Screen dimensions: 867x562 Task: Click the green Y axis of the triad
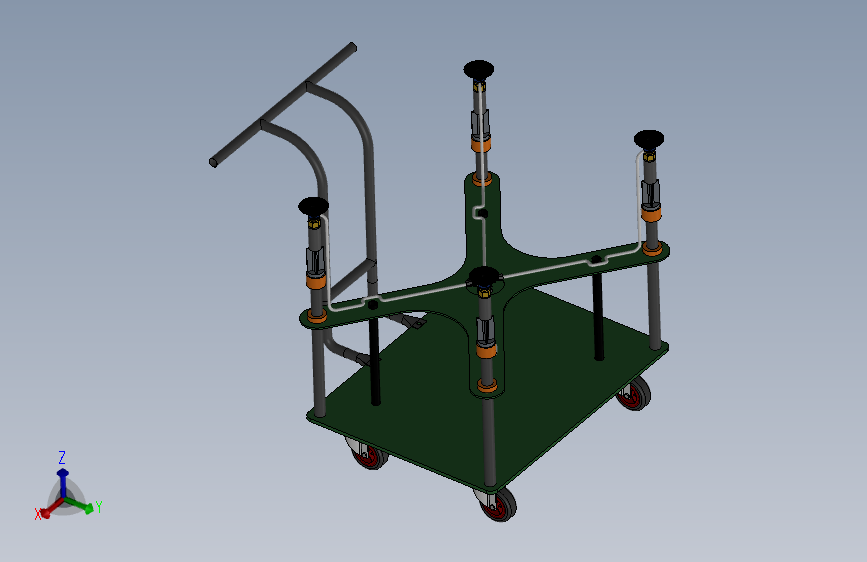point(79,505)
